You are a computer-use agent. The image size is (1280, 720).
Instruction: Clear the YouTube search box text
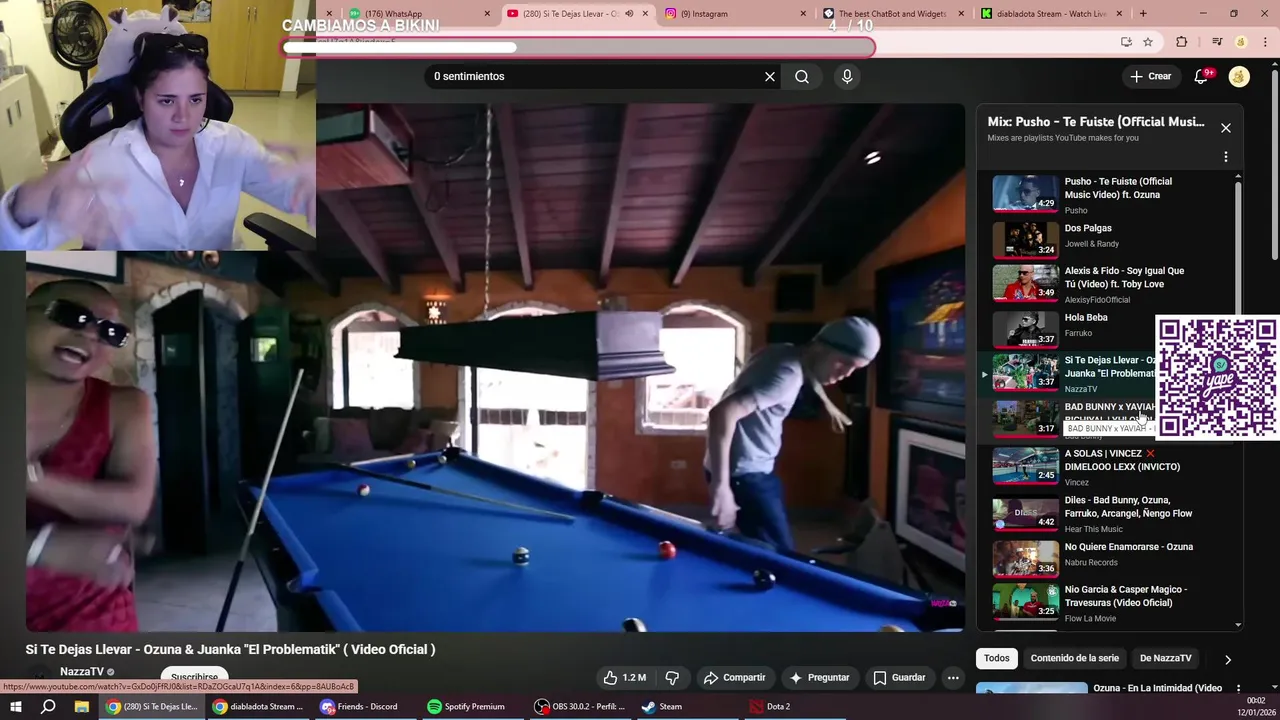click(x=770, y=77)
